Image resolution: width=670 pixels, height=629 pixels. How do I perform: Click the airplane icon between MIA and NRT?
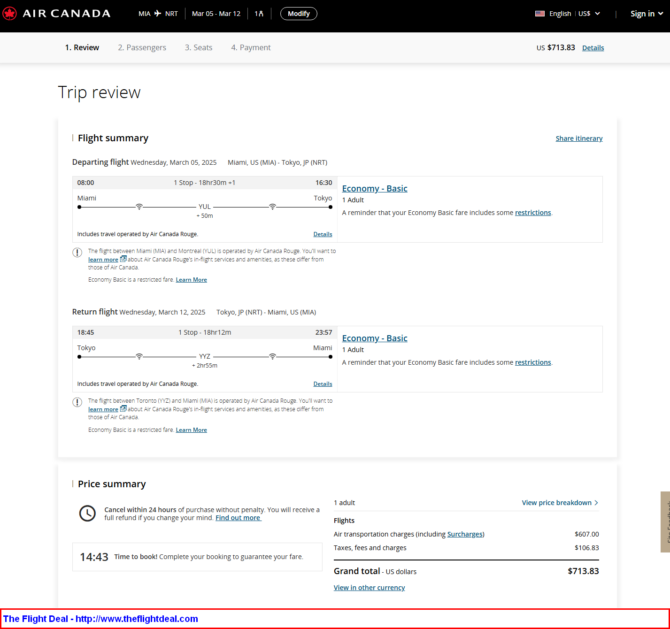click(x=158, y=14)
